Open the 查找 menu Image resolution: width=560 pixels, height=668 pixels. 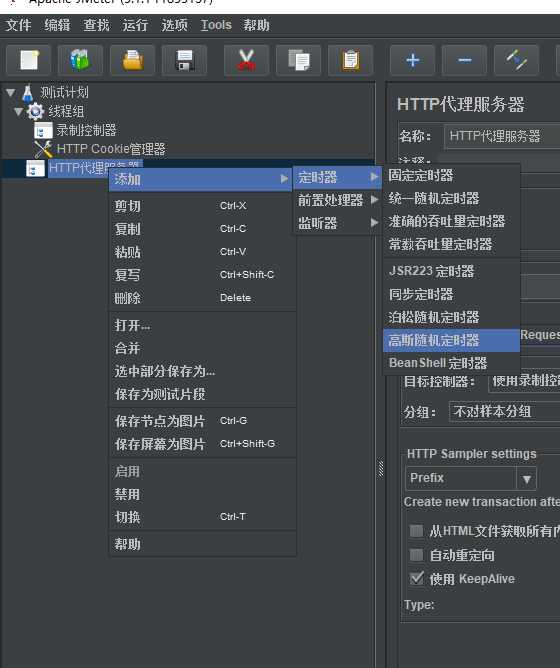(x=96, y=25)
